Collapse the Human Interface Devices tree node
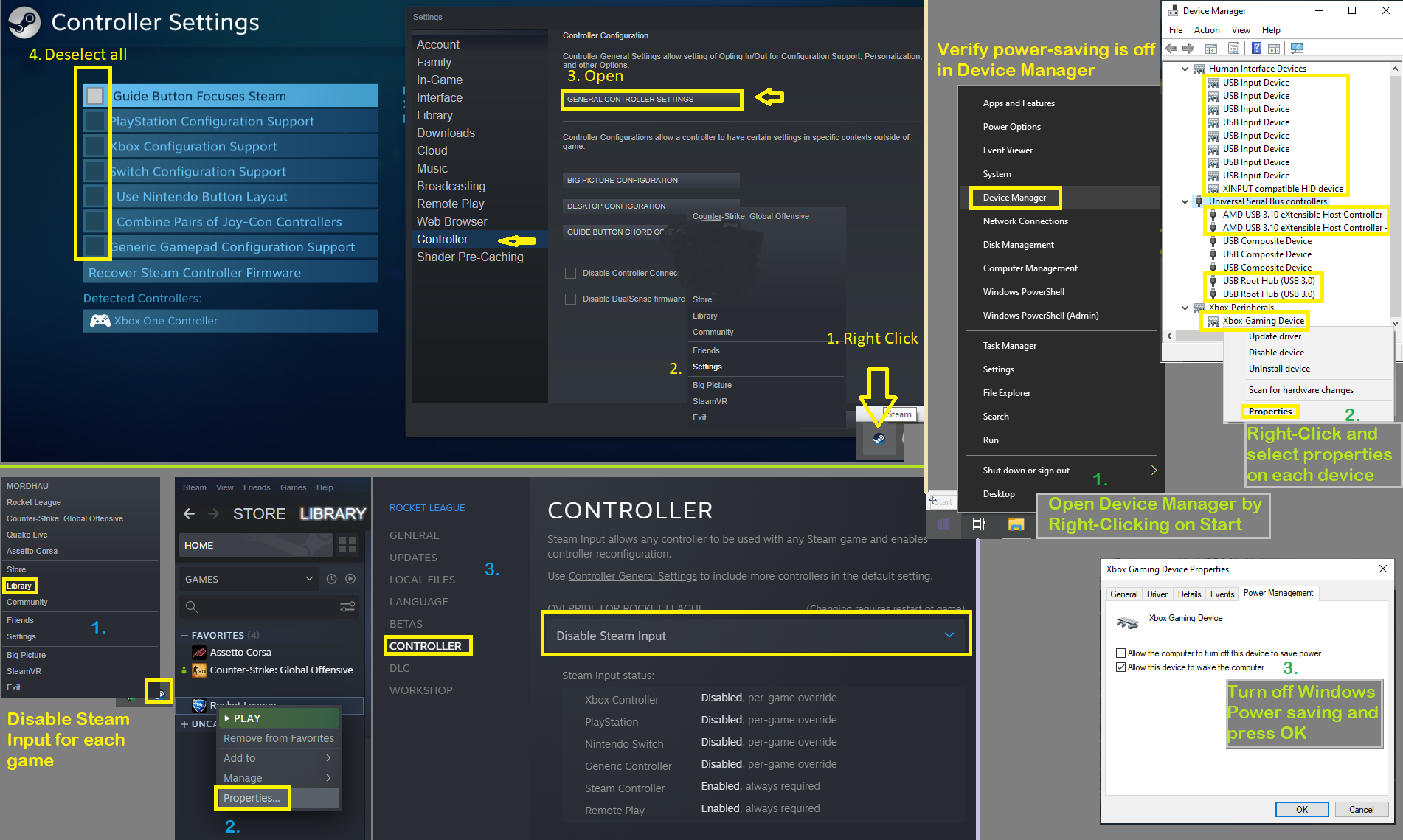The image size is (1403, 840). point(1185,69)
